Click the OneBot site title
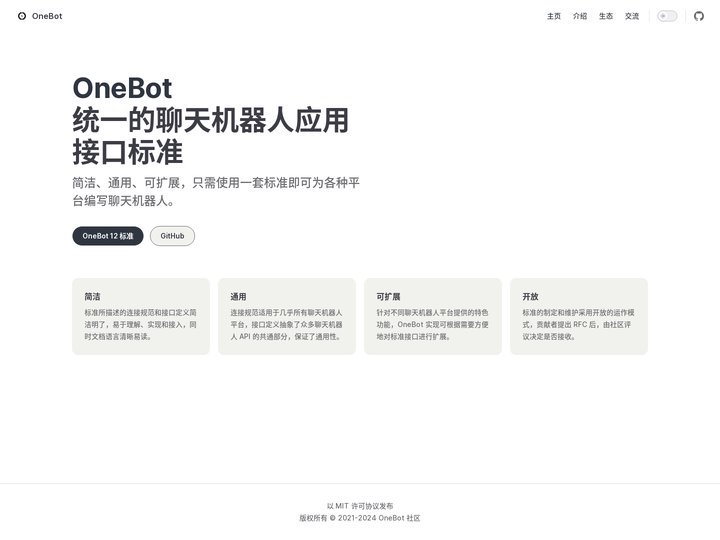 pos(47,16)
